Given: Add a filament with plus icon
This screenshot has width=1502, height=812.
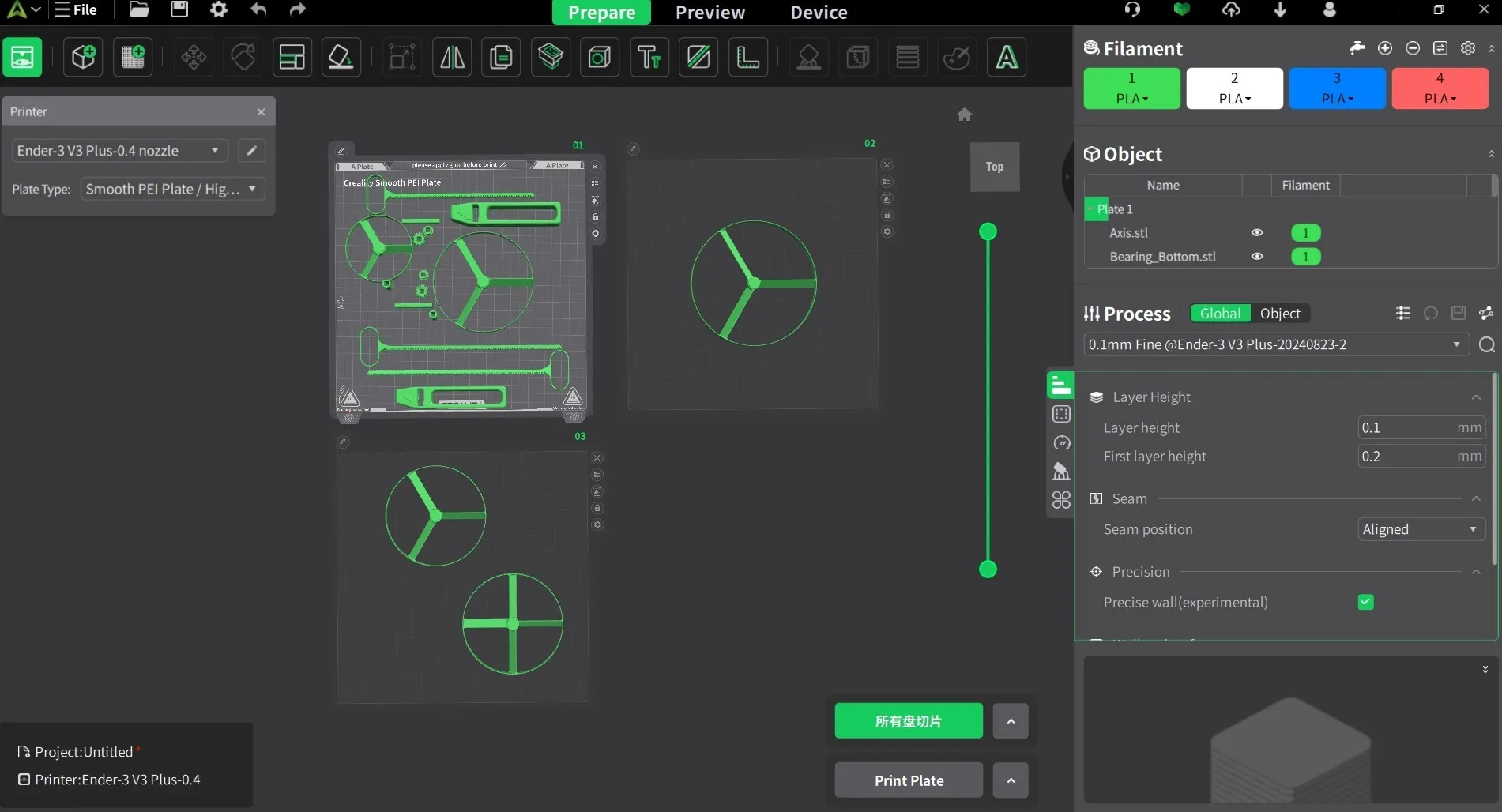Looking at the screenshot, I should coord(1385,48).
